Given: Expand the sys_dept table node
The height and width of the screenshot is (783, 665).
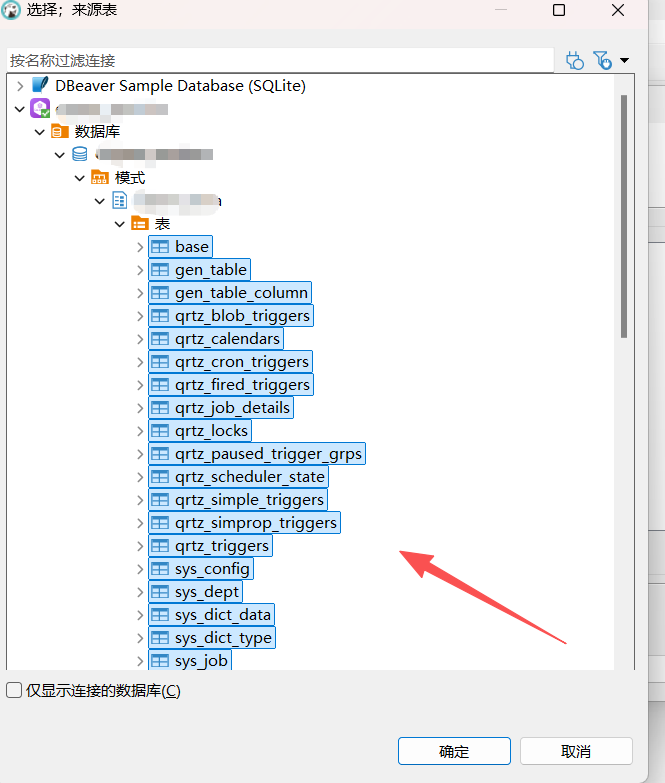Looking at the screenshot, I should click(140, 591).
